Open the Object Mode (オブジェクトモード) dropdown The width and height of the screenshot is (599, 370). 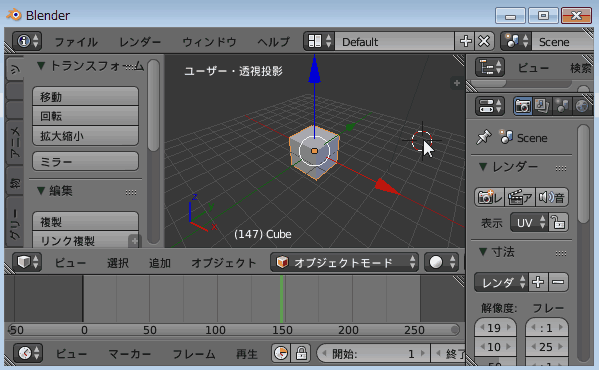[x=344, y=262]
